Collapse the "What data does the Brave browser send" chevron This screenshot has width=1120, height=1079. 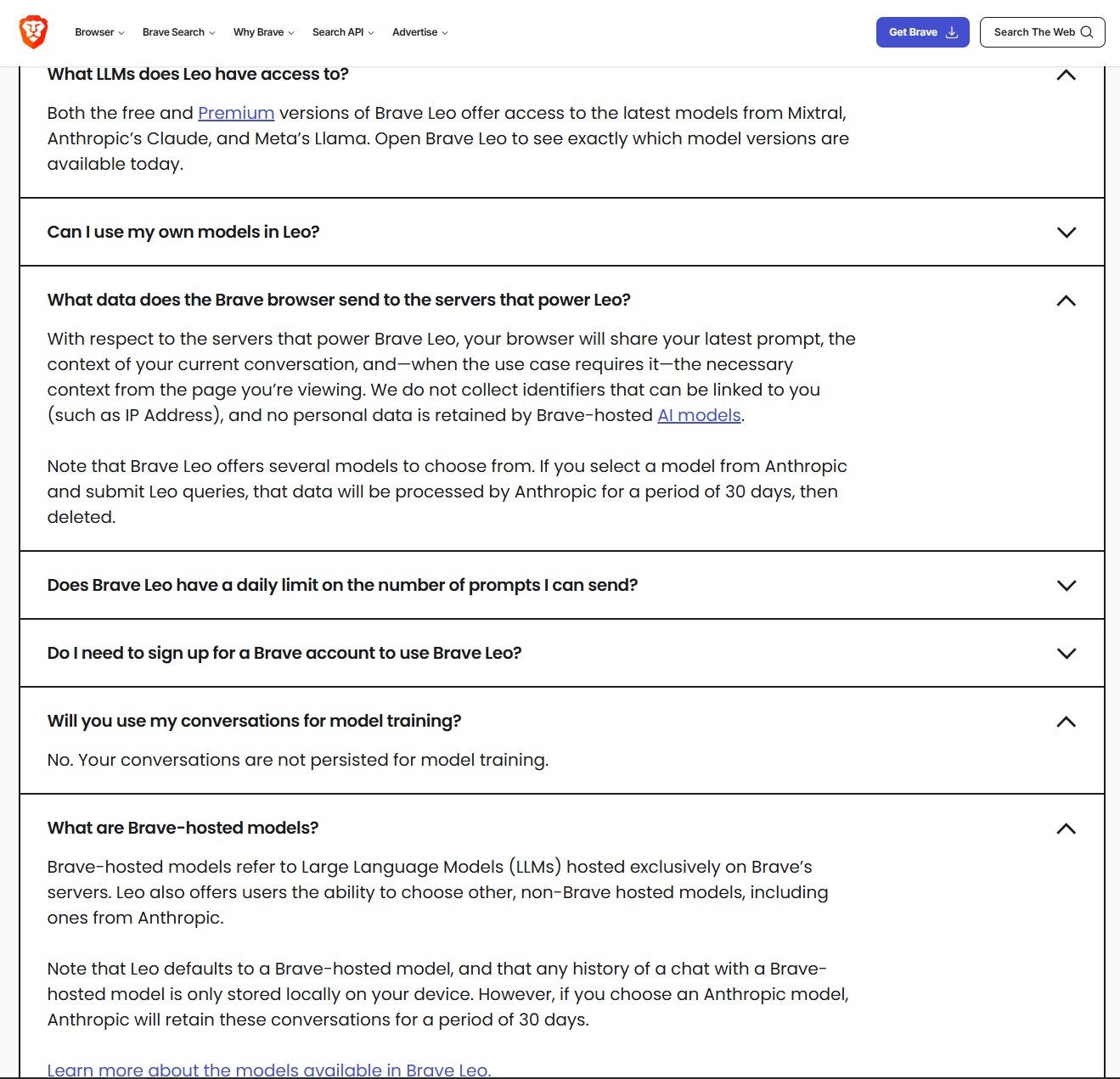point(1066,301)
